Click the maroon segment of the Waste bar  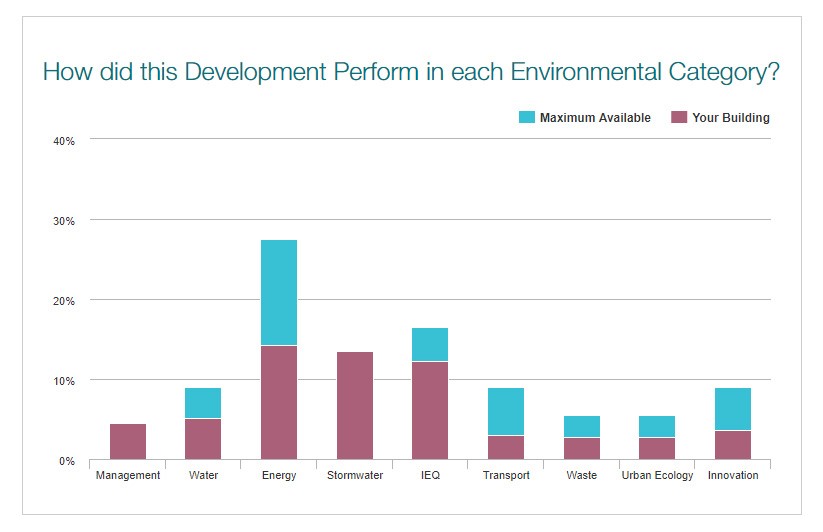582,449
